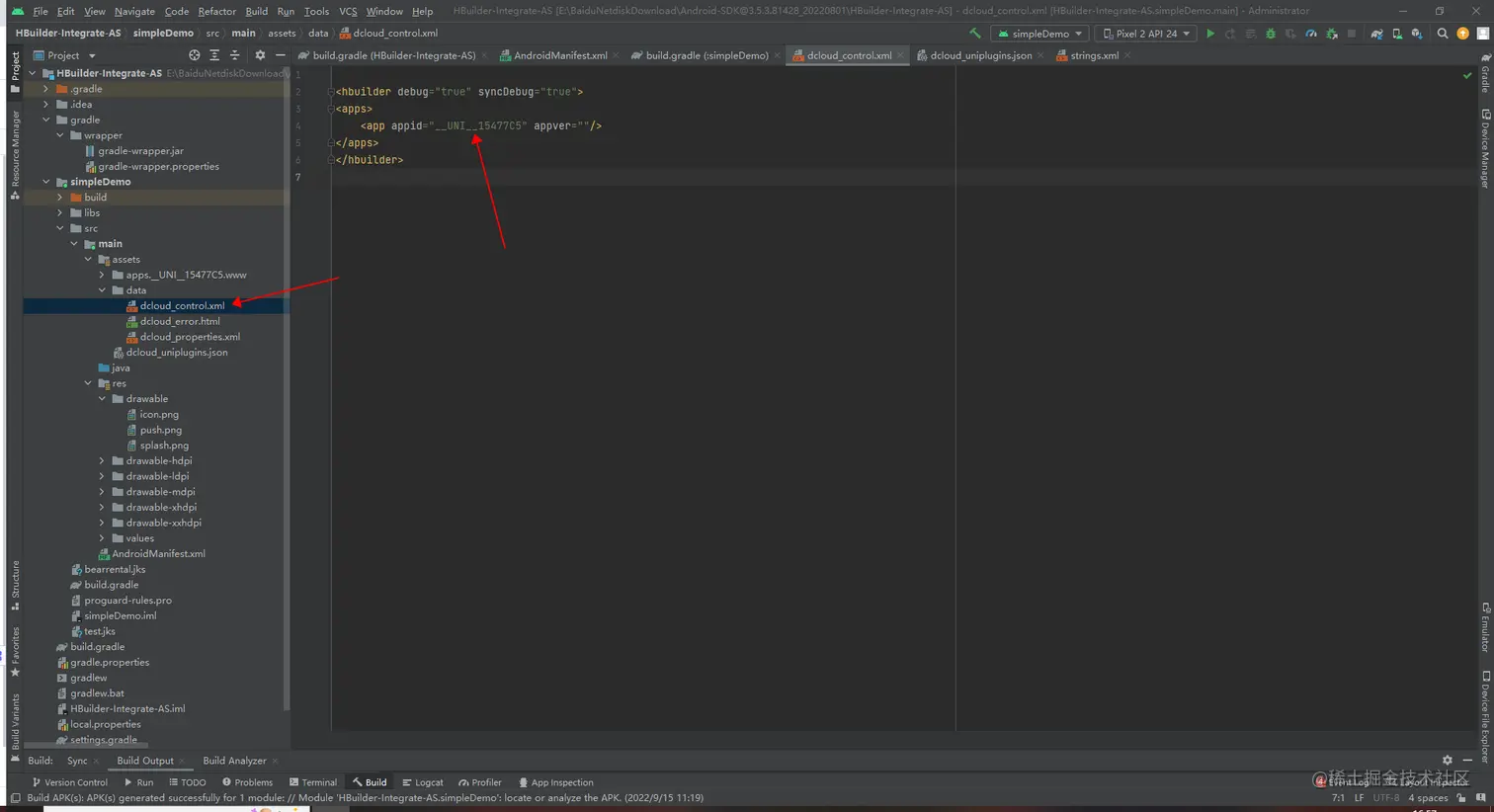Click the Make Project hammer icon

975,34
